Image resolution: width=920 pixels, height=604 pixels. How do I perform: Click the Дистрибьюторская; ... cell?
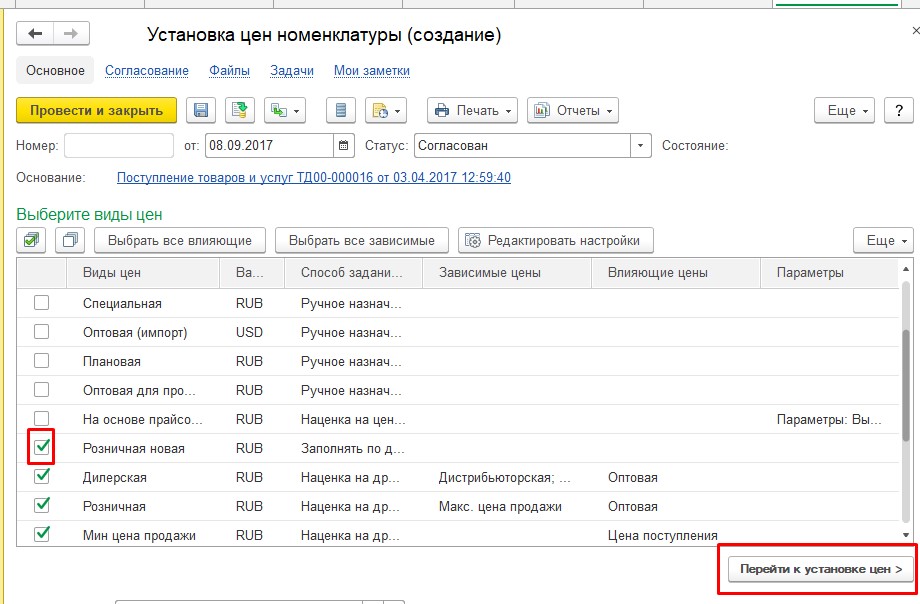[x=505, y=477]
